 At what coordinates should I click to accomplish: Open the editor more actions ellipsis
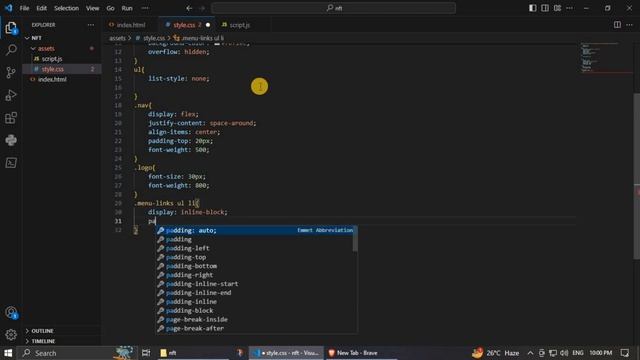(629, 25)
